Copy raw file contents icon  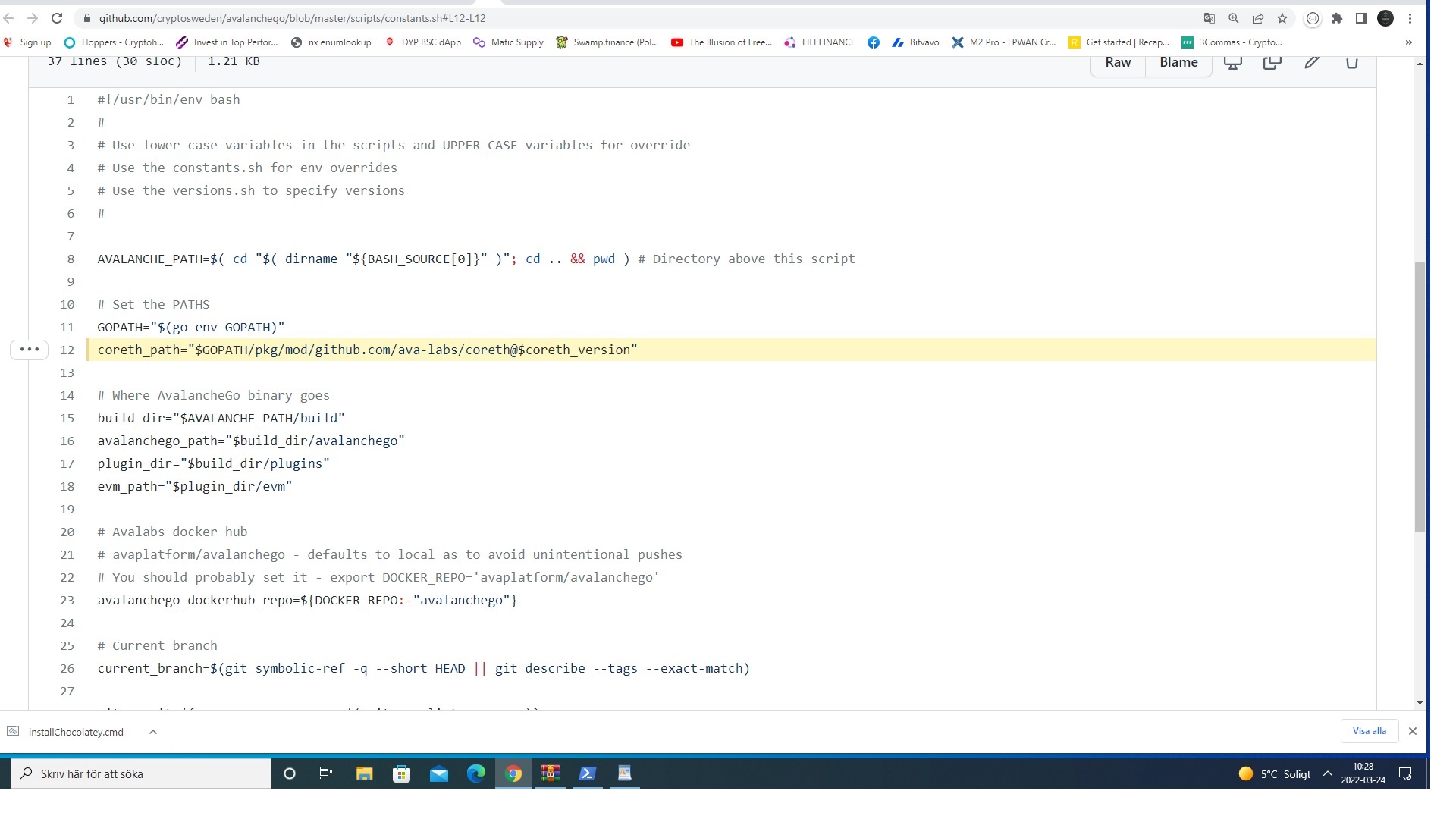pos(1272,62)
